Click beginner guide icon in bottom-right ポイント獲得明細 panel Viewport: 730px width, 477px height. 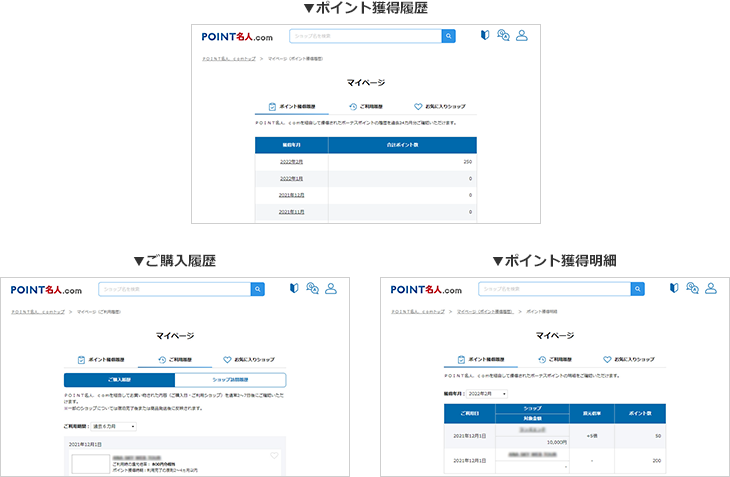point(674,289)
